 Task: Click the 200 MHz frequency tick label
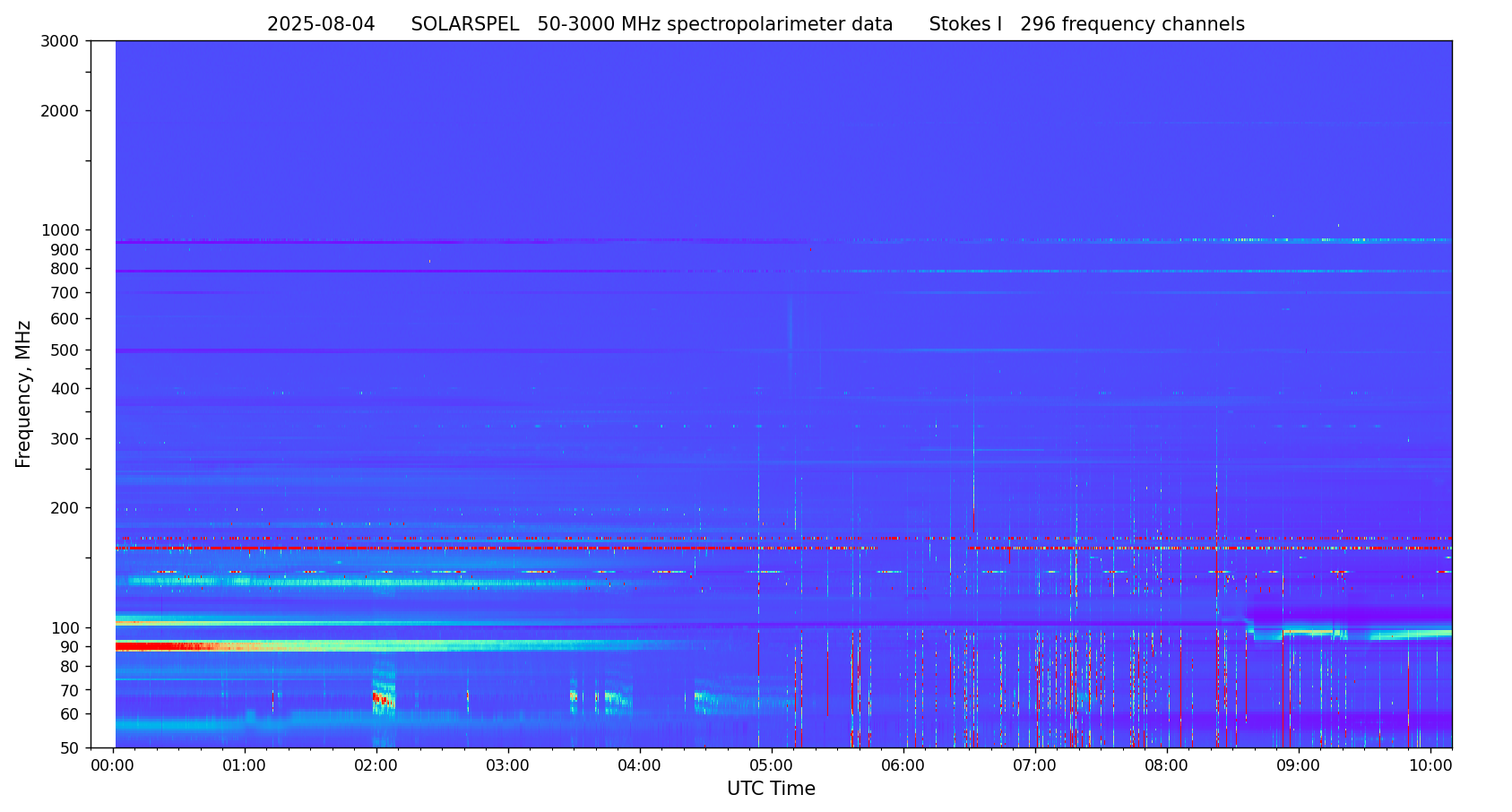tap(64, 508)
